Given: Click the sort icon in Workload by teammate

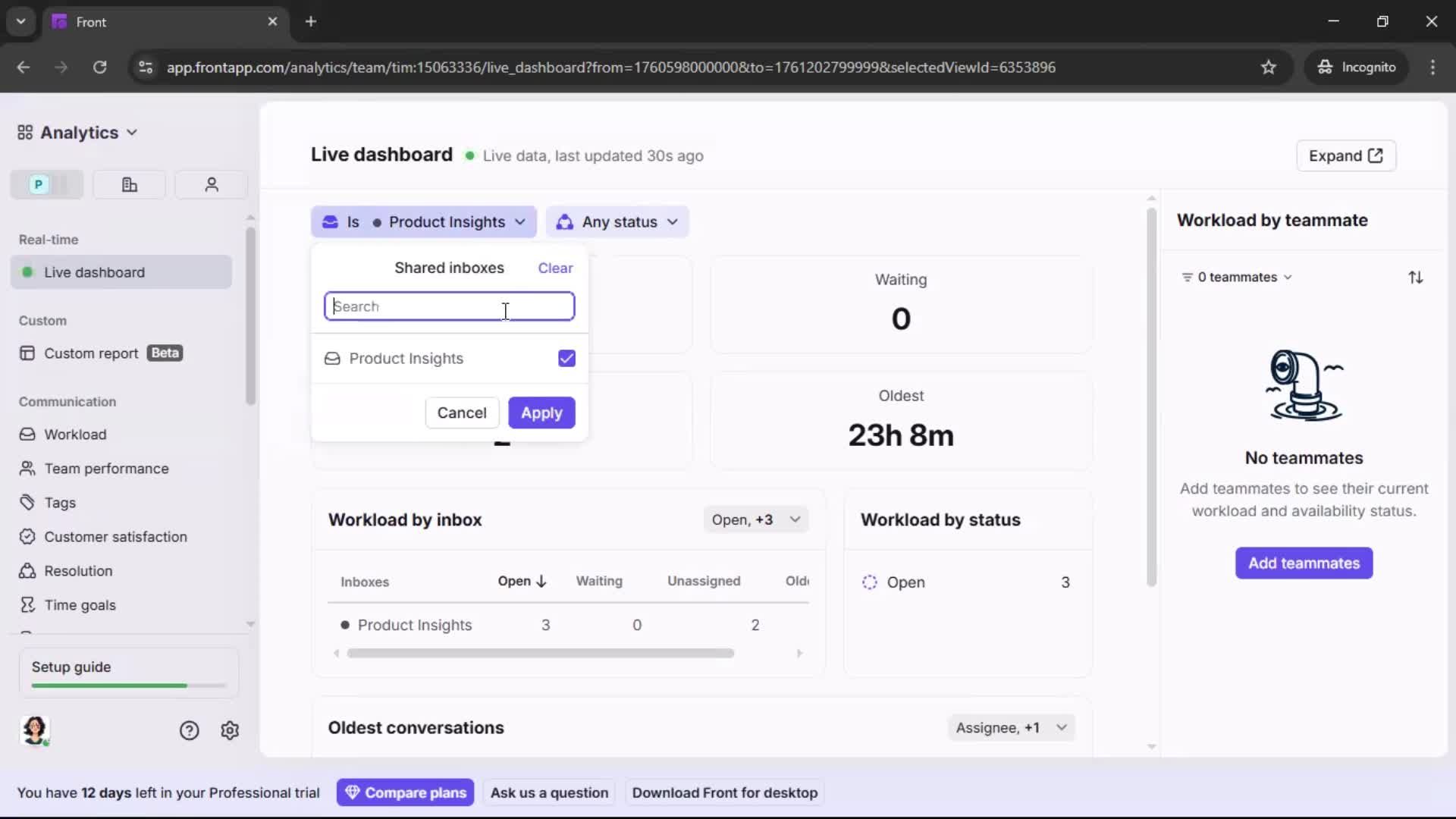Looking at the screenshot, I should click(x=1417, y=277).
